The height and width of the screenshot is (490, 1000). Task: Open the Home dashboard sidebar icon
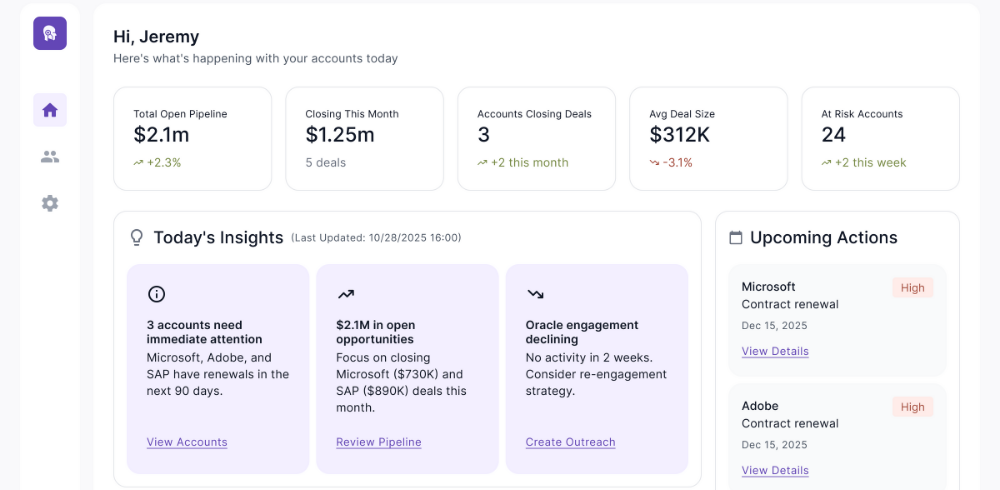click(50, 110)
